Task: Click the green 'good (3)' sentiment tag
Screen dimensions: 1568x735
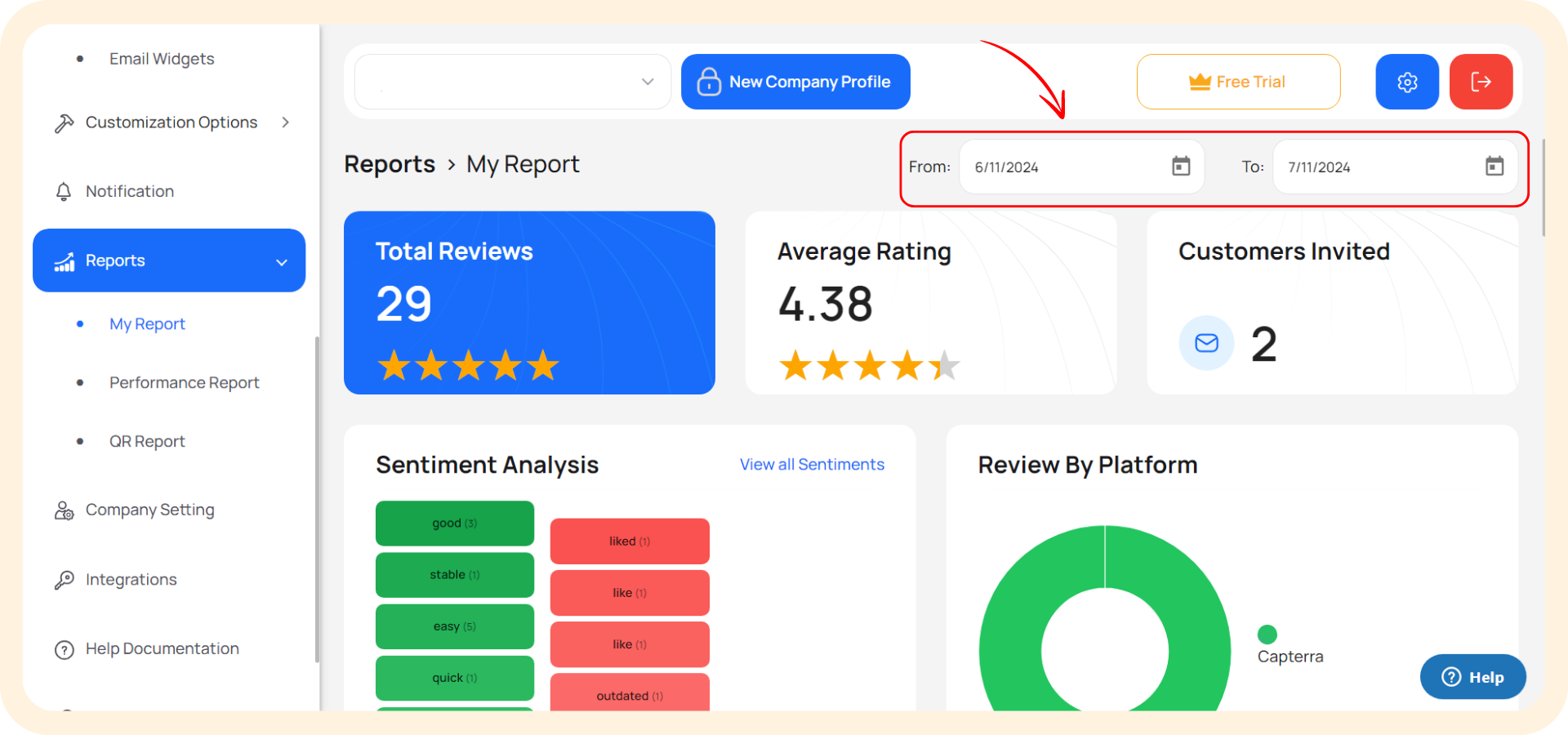Action: (455, 523)
